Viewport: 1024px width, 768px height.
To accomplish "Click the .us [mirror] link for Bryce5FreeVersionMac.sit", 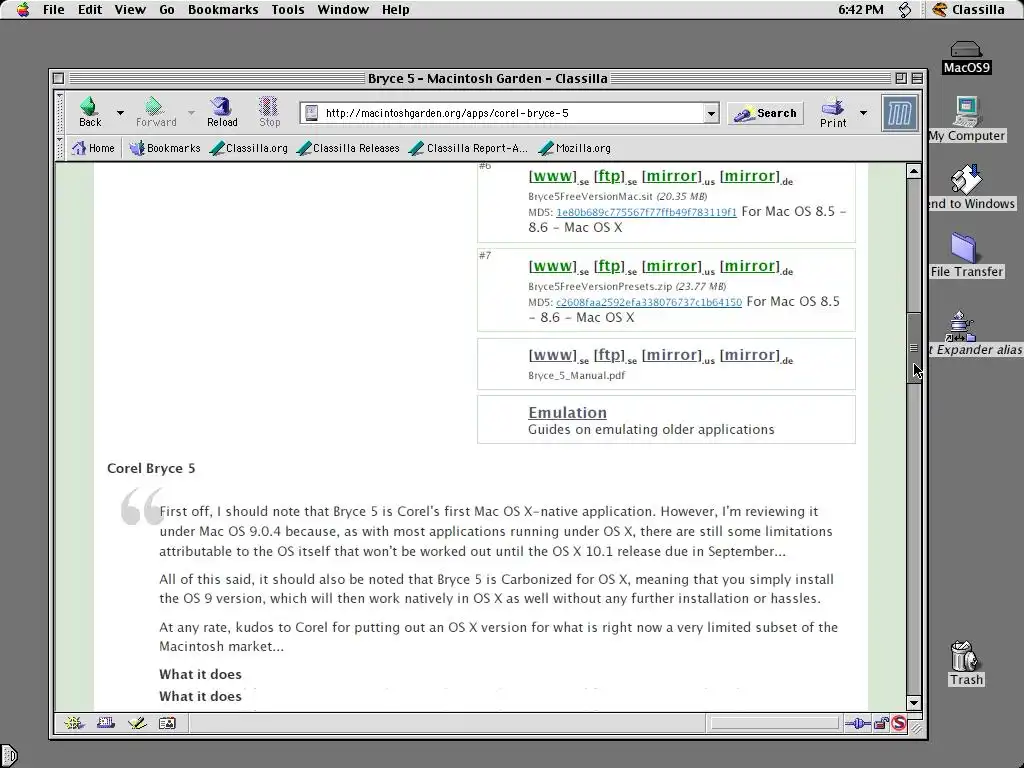I will (x=671, y=176).
